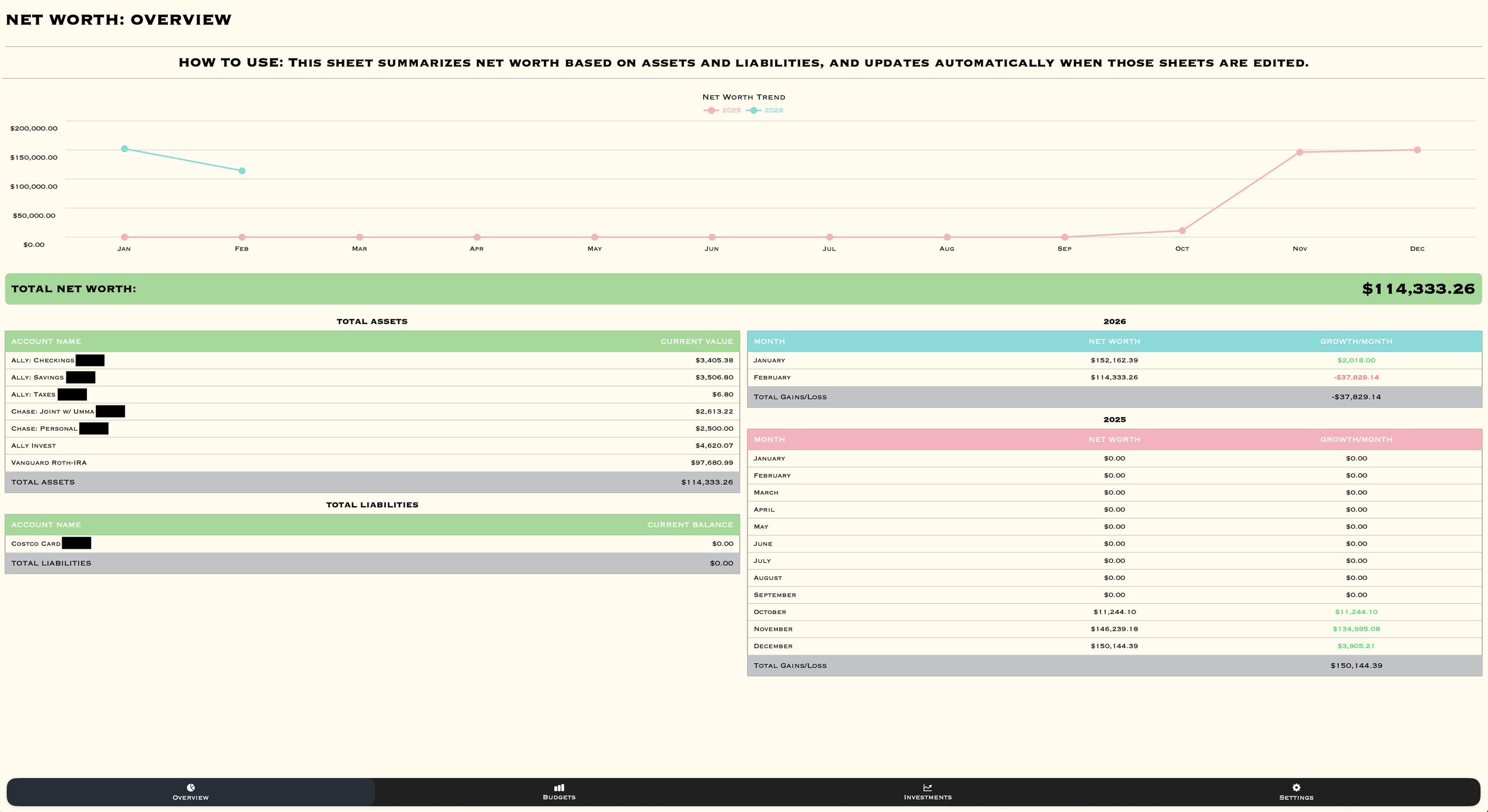Open Overview via the pie chart icon
This screenshot has height=812, width=1488.
click(x=190, y=788)
